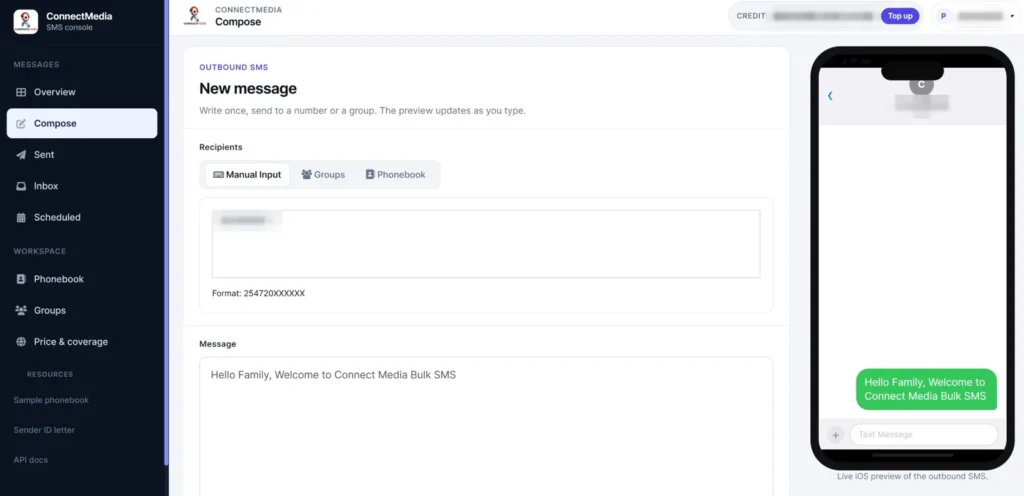Viewport: 1024px width, 496px height.
Task: Open the API docs link
Action: point(31,460)
